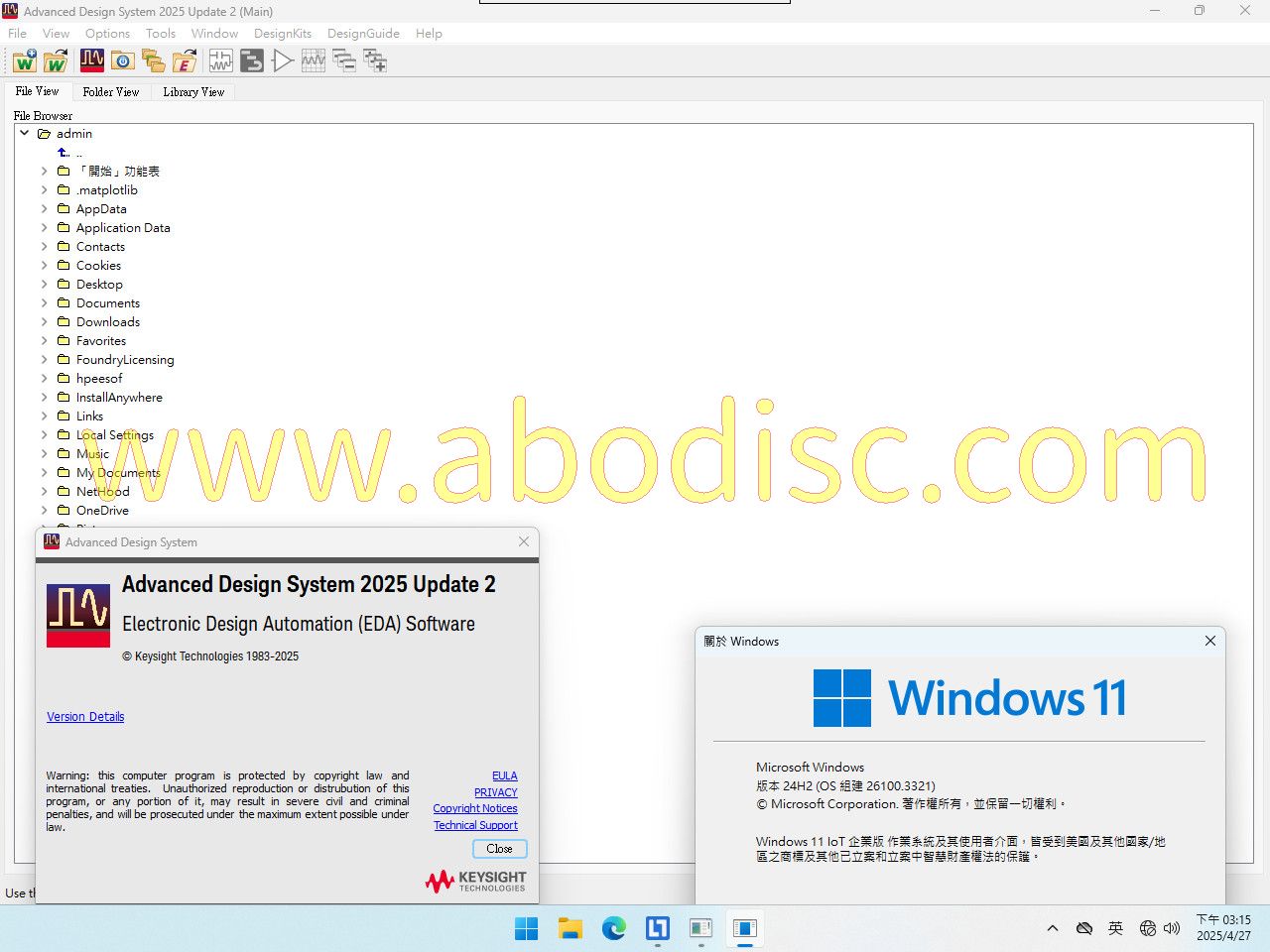The height and width of the screenshot is (952, 1270).
Task: Select the Favorites folder row
Action: (x=101, y=341)
